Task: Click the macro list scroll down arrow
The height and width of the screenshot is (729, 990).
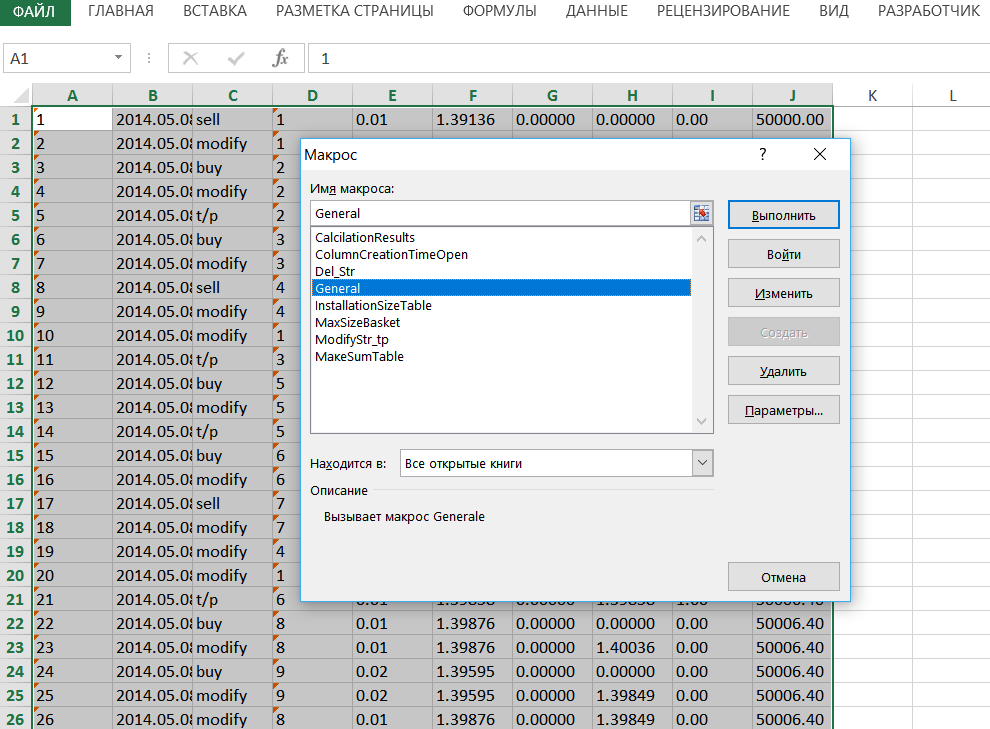Action: 701,421
